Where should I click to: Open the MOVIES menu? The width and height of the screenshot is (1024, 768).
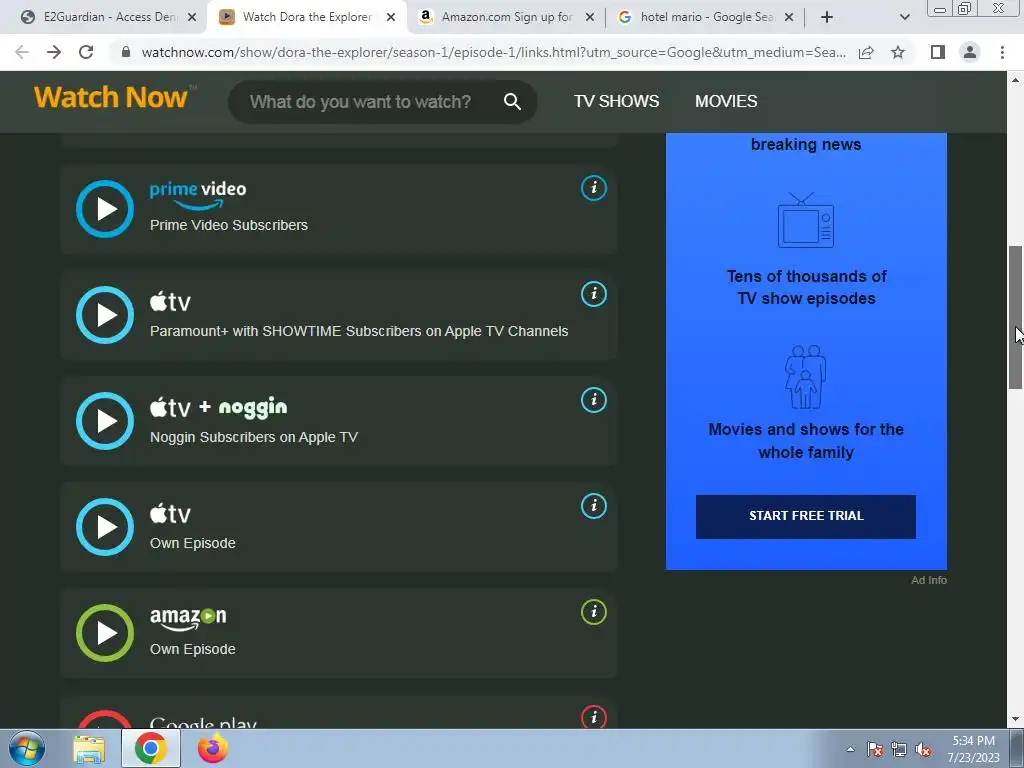[726, 101]
